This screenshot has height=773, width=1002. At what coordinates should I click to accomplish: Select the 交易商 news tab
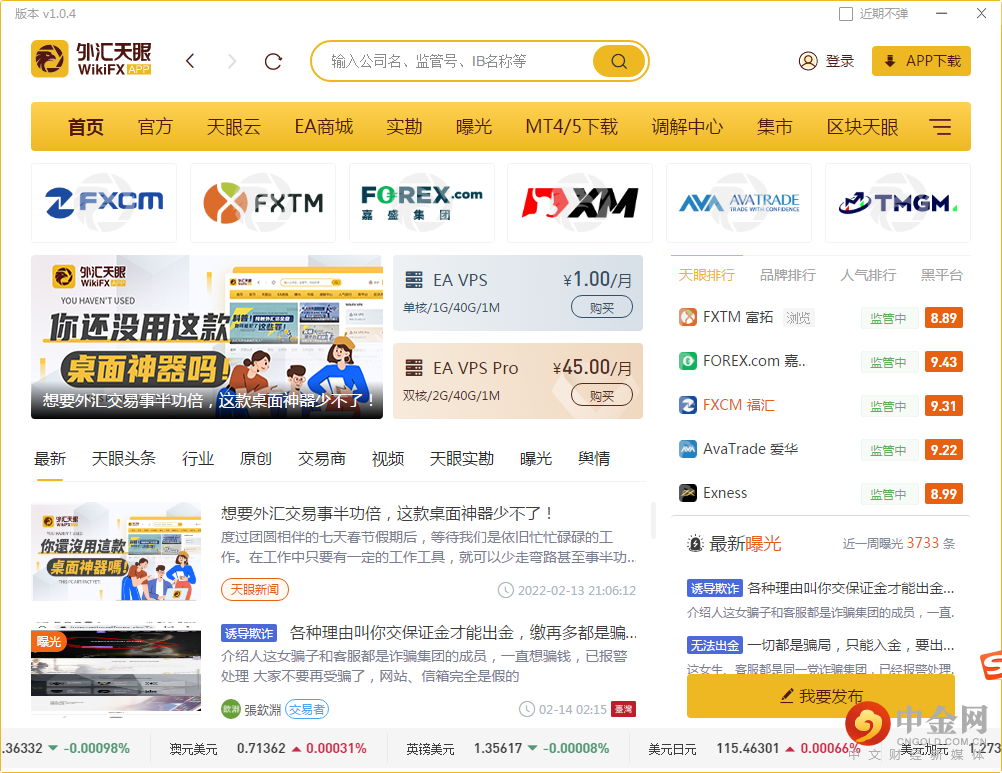tap(321, 459)
